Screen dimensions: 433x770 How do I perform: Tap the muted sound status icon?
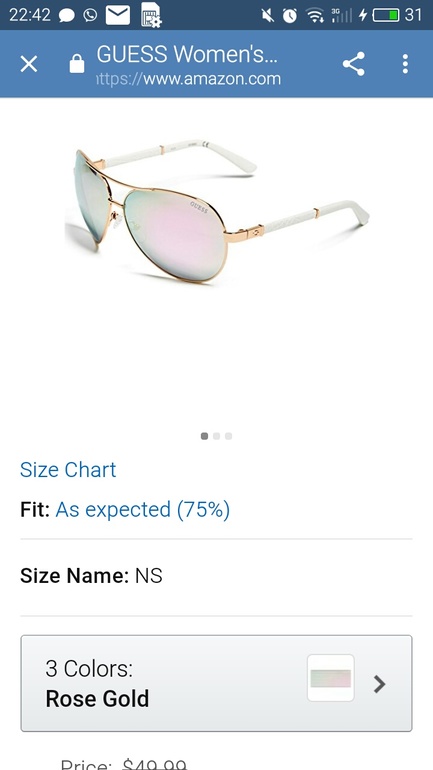(268, 16)
